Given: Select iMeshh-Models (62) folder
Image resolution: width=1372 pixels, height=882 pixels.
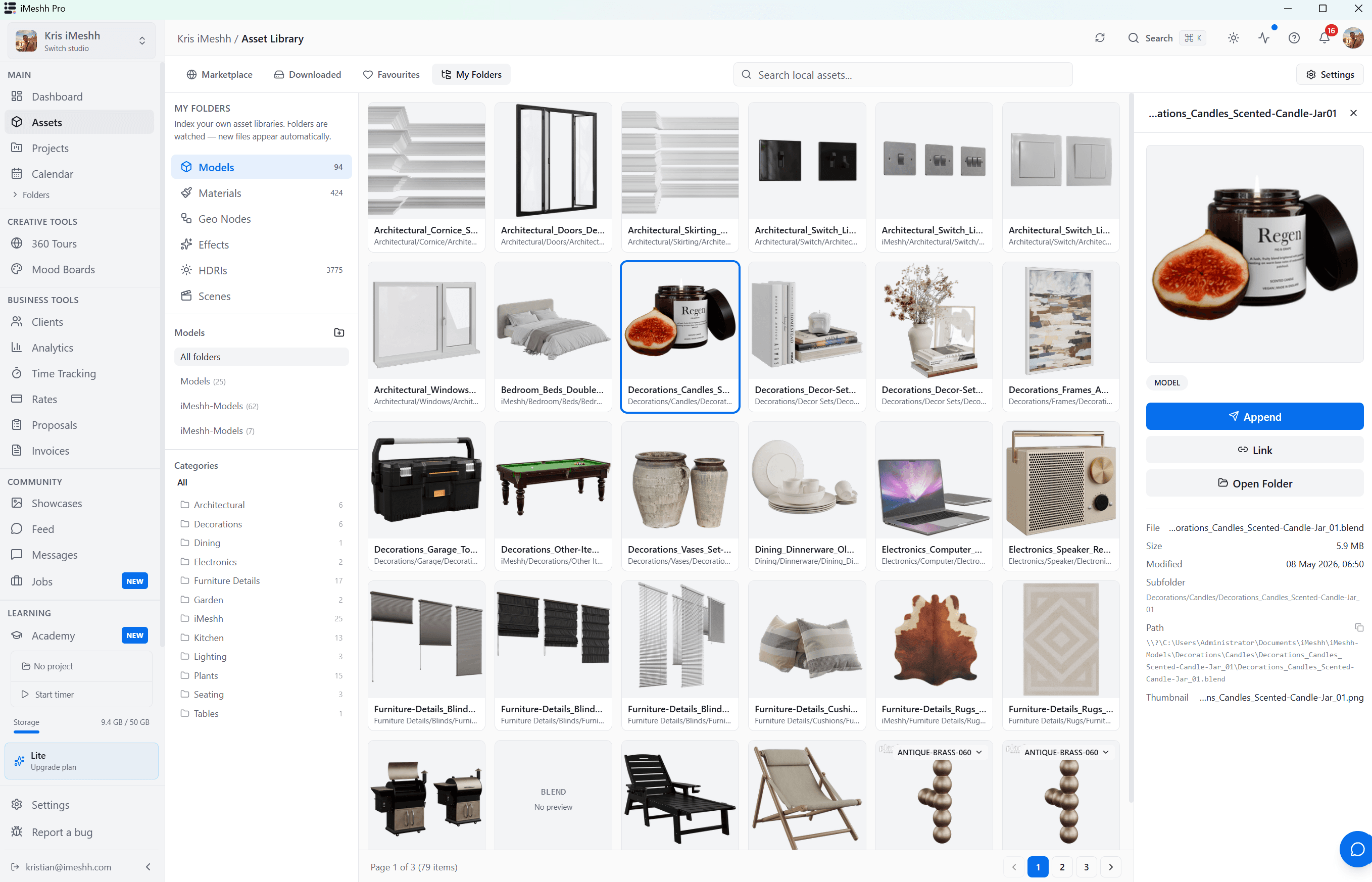Looking at the screenshot, I should [x=261, y=406].
